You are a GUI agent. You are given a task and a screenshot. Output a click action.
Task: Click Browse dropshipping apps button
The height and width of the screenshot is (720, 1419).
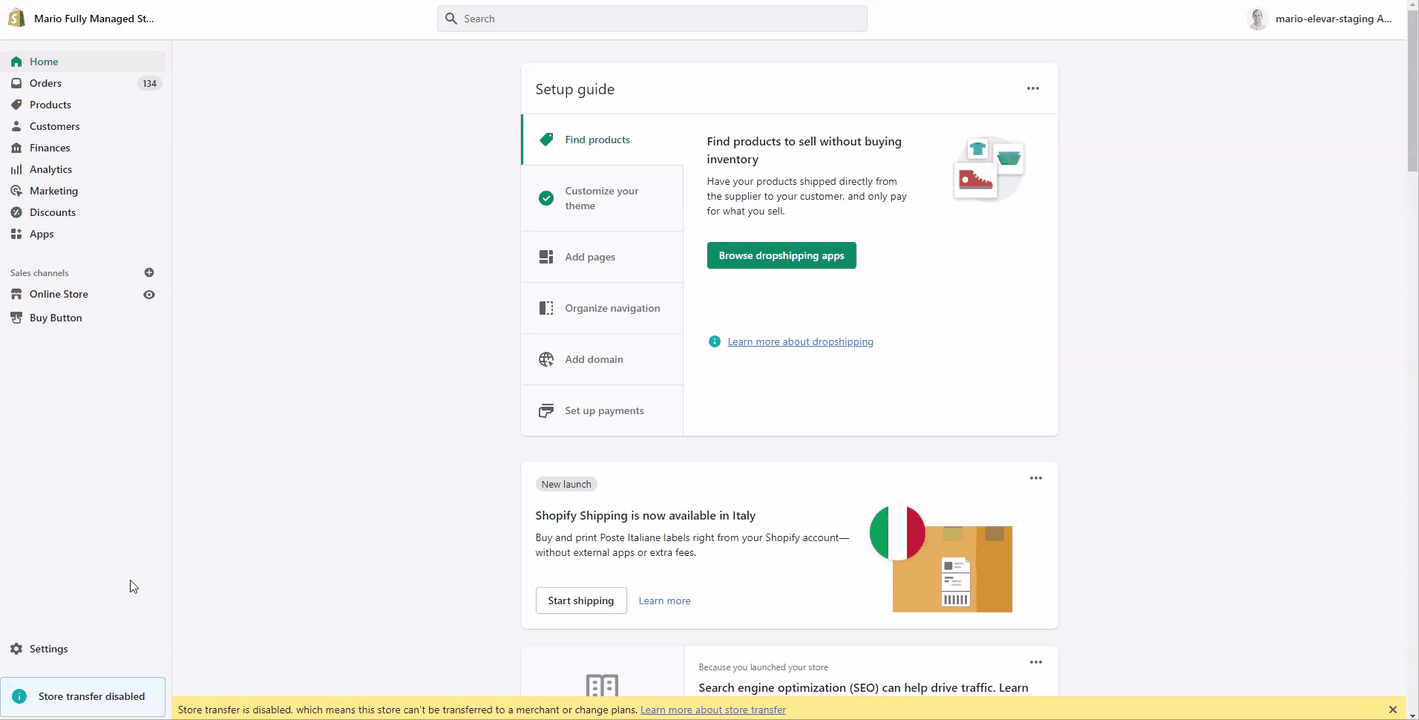781,255
